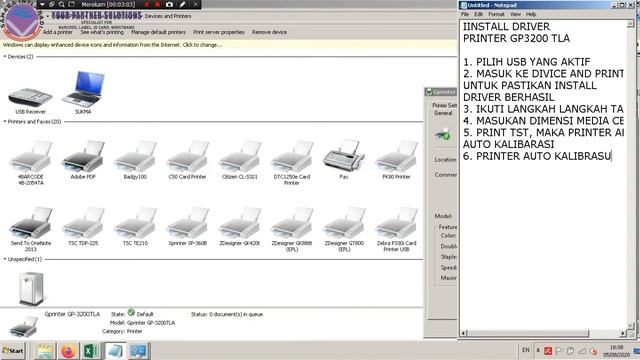640x360 pixels.
Task: Click Remove device in toolbar
Action: coord(269,32)
